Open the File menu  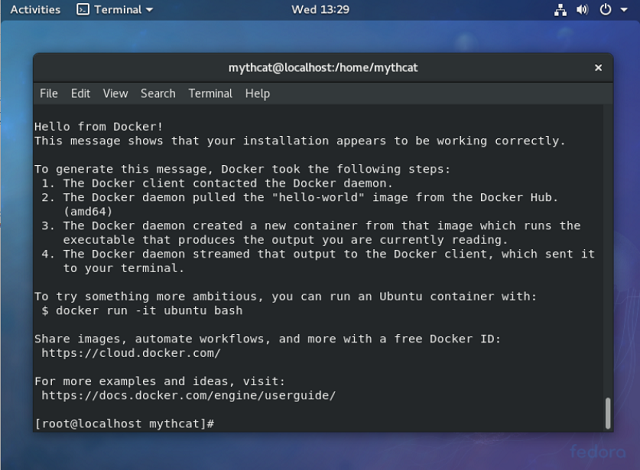(49, 93)
